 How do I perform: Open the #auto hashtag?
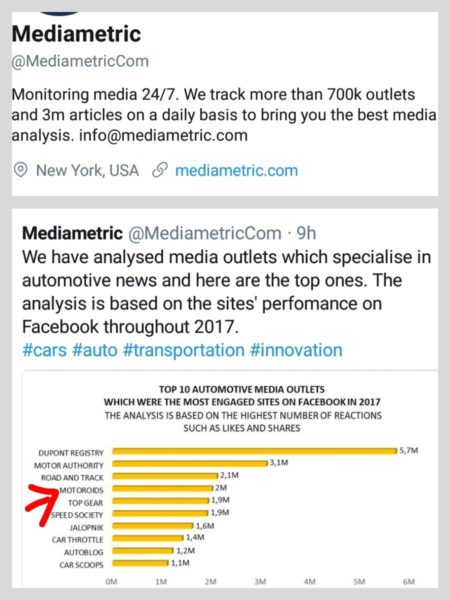coord(95,350)
